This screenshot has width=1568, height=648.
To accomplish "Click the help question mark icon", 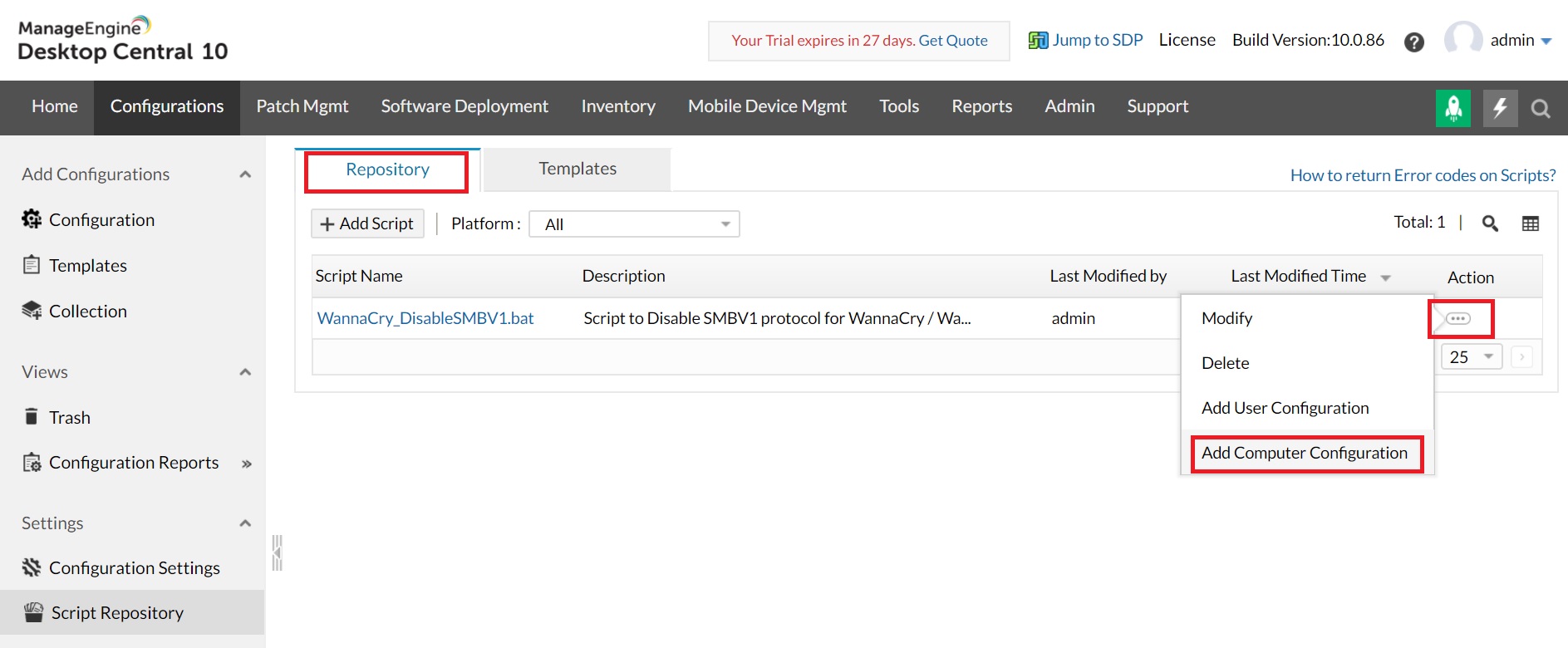I will tap(1414, 42).
